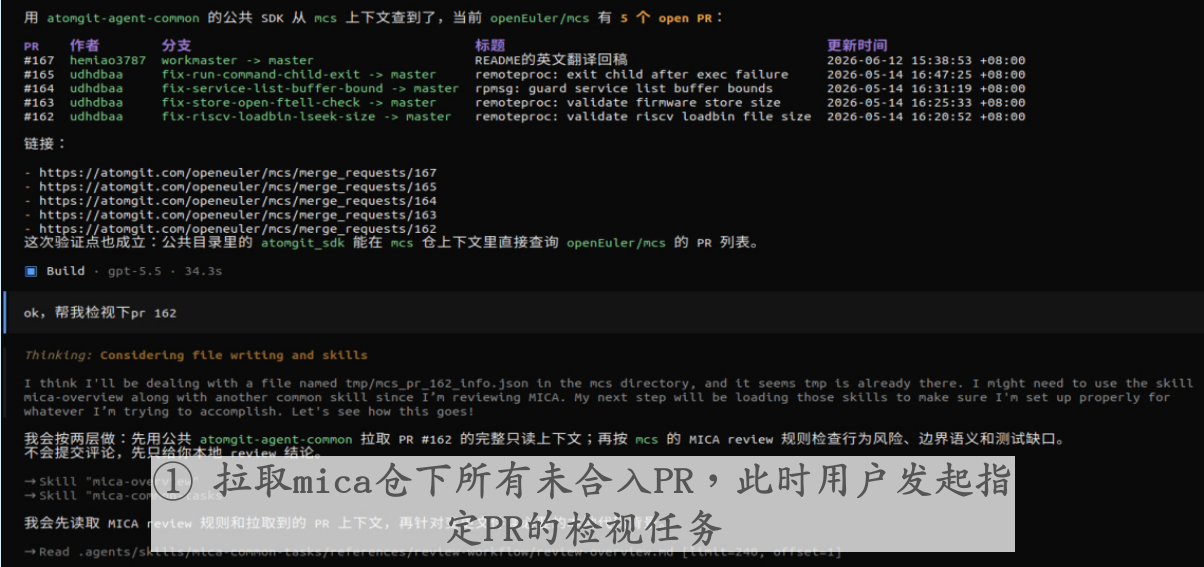Open the merge_requests/164 link
1204x567 pixels.
coord(238,200)
